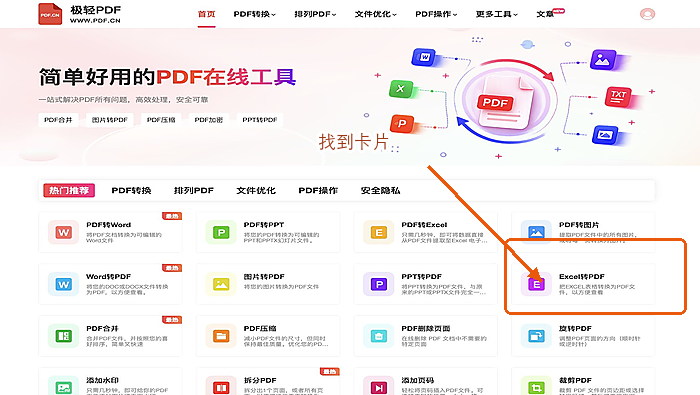Click the 添加水印 card icon
Image resolution: width=700 pixels, height=395 pixels.
pos(64,387)
